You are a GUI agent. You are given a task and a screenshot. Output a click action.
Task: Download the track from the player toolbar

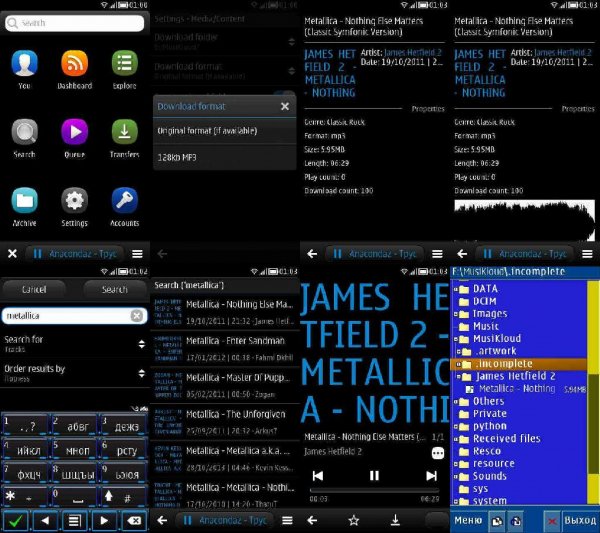[x=395, y=520]
